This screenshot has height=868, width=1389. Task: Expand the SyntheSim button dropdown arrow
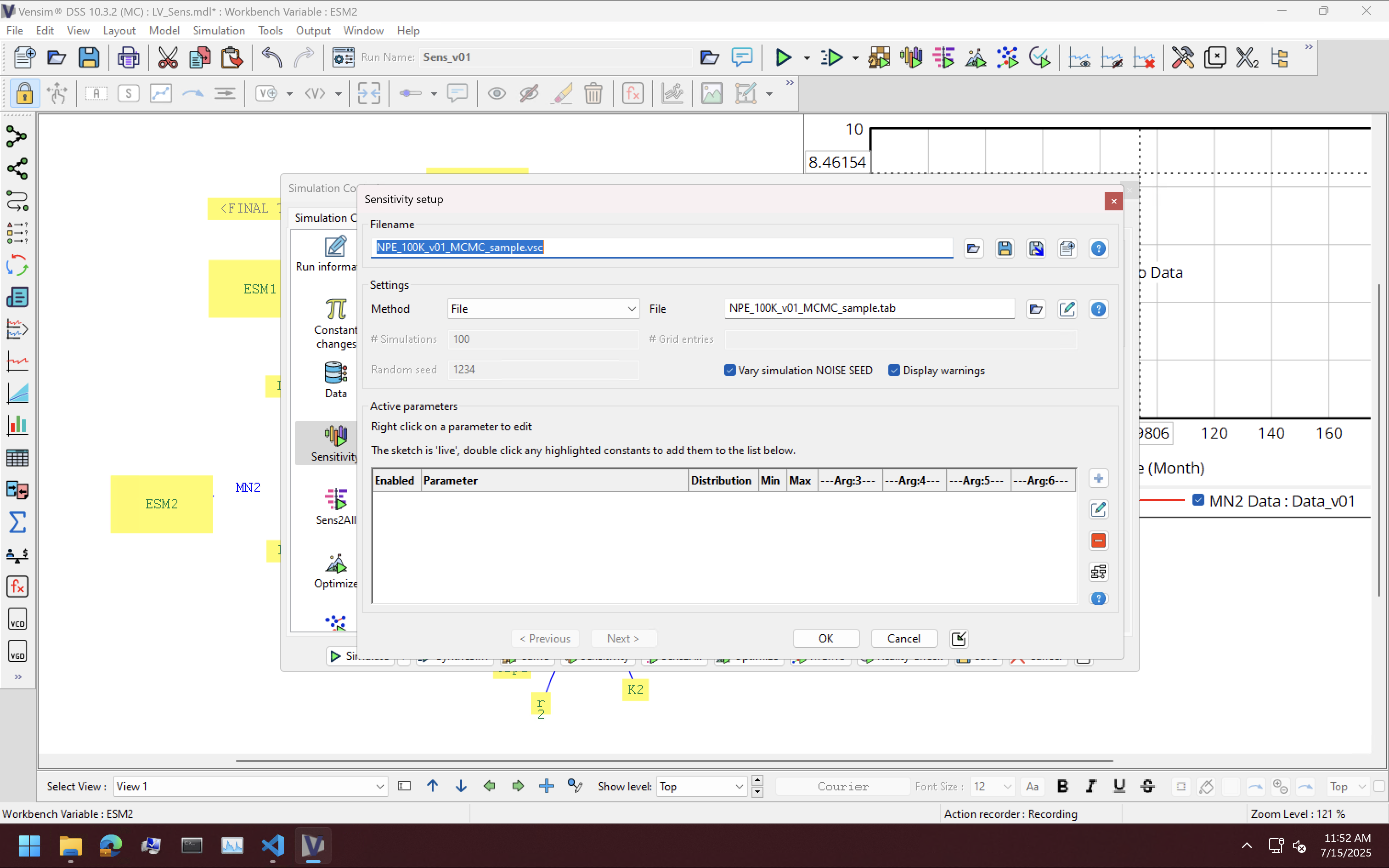pos(855,58)
